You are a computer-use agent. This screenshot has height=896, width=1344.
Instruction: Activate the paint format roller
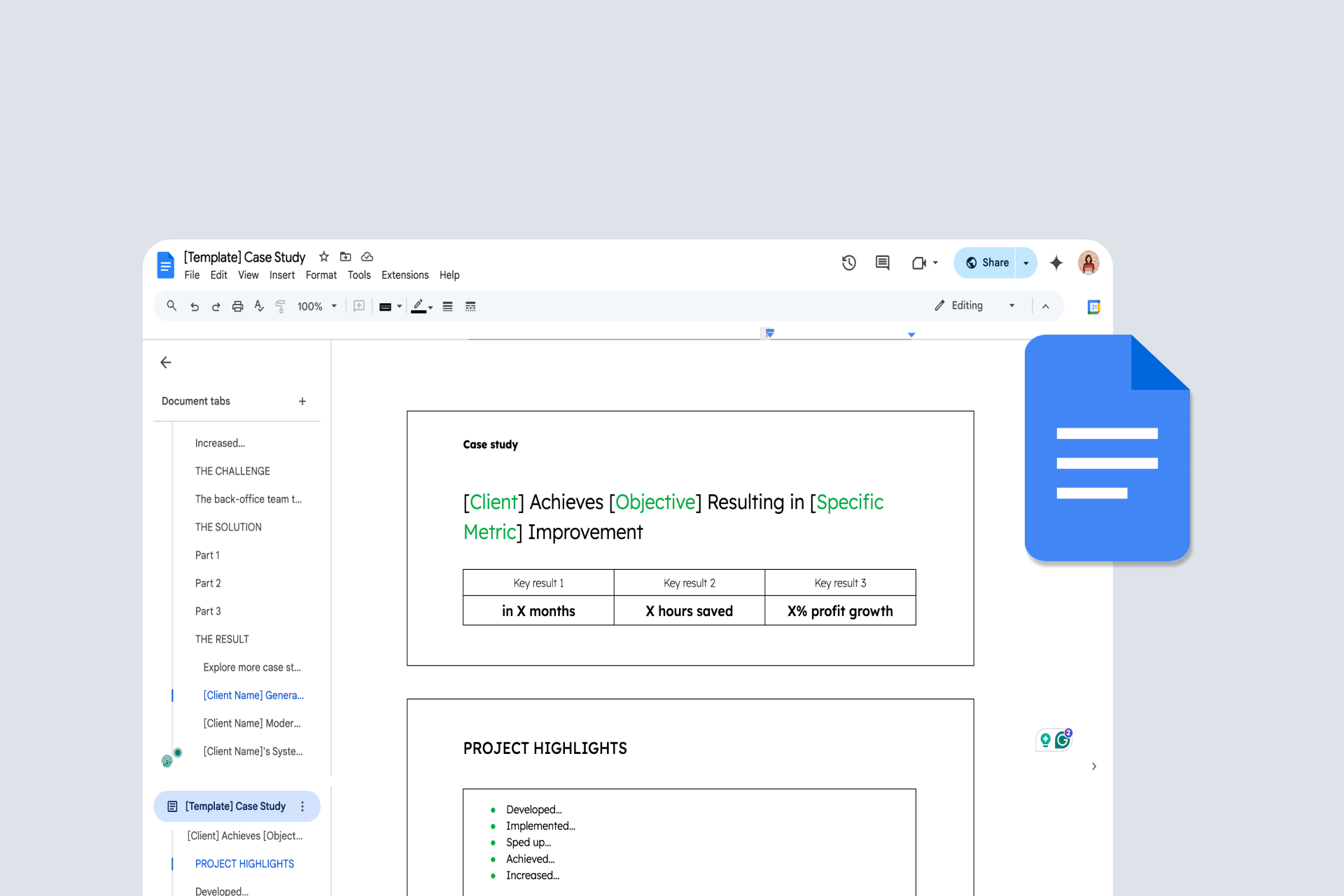pyautogui.click(x=280, y=306)
